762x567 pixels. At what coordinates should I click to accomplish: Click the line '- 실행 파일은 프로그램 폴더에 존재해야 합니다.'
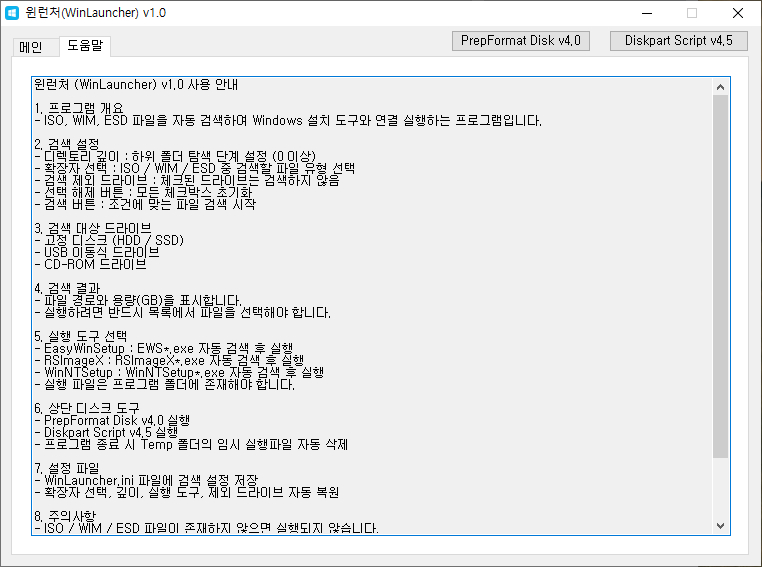click(x=165, y=385)
